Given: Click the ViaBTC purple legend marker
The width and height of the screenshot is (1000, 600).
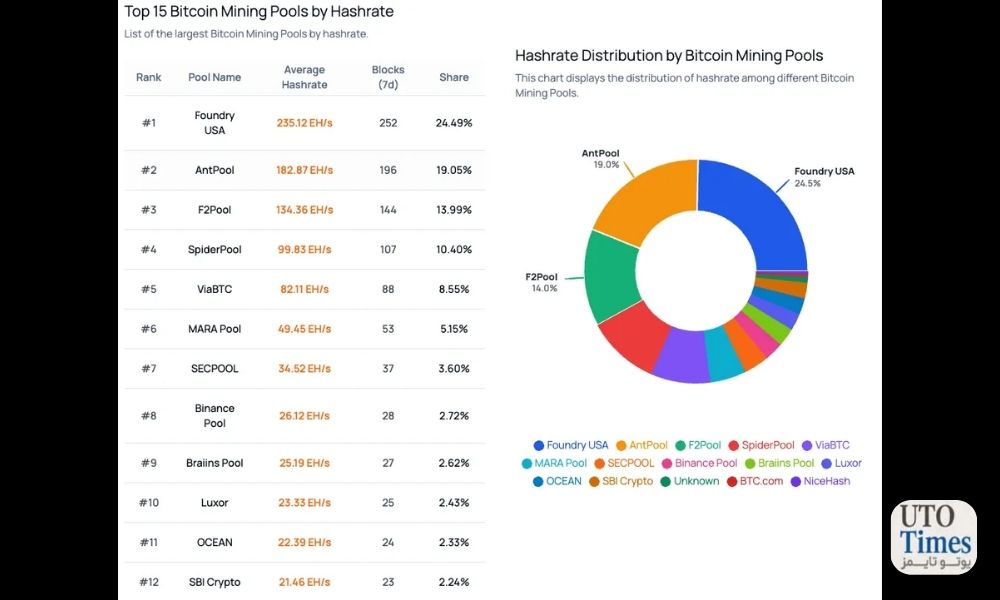Looking at the screenshot, I should 807,445.
